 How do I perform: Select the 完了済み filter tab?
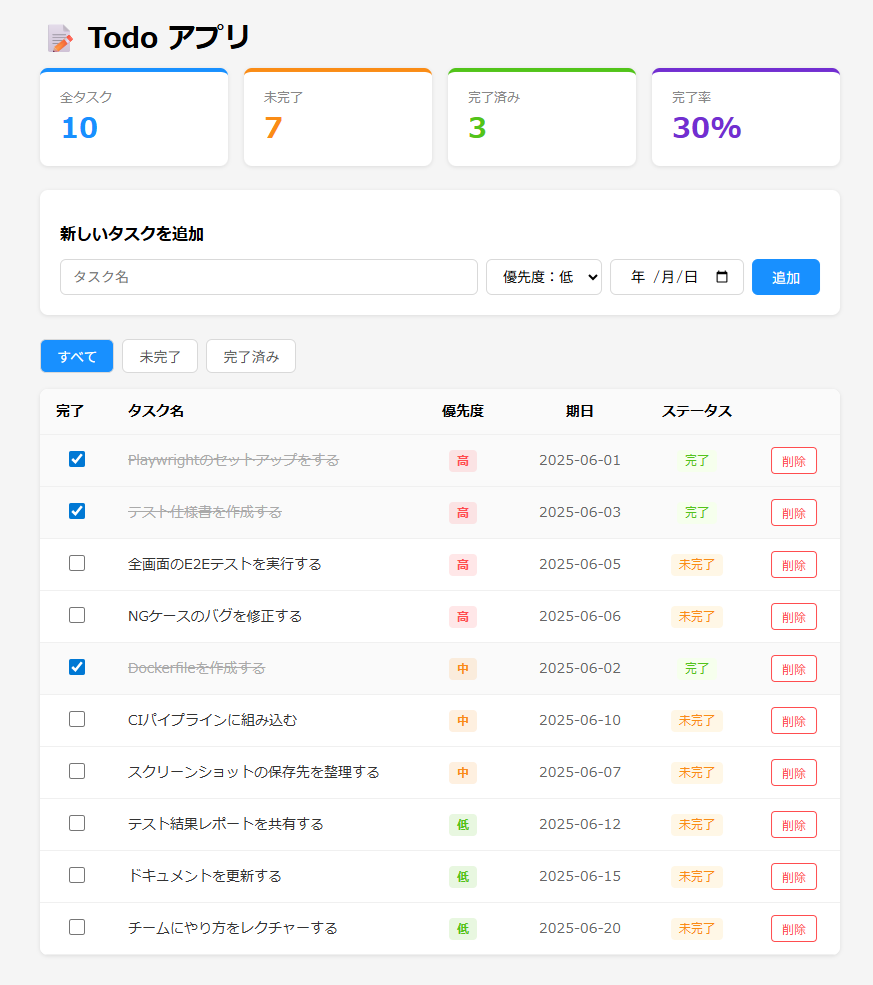click(x=250, y=356)
